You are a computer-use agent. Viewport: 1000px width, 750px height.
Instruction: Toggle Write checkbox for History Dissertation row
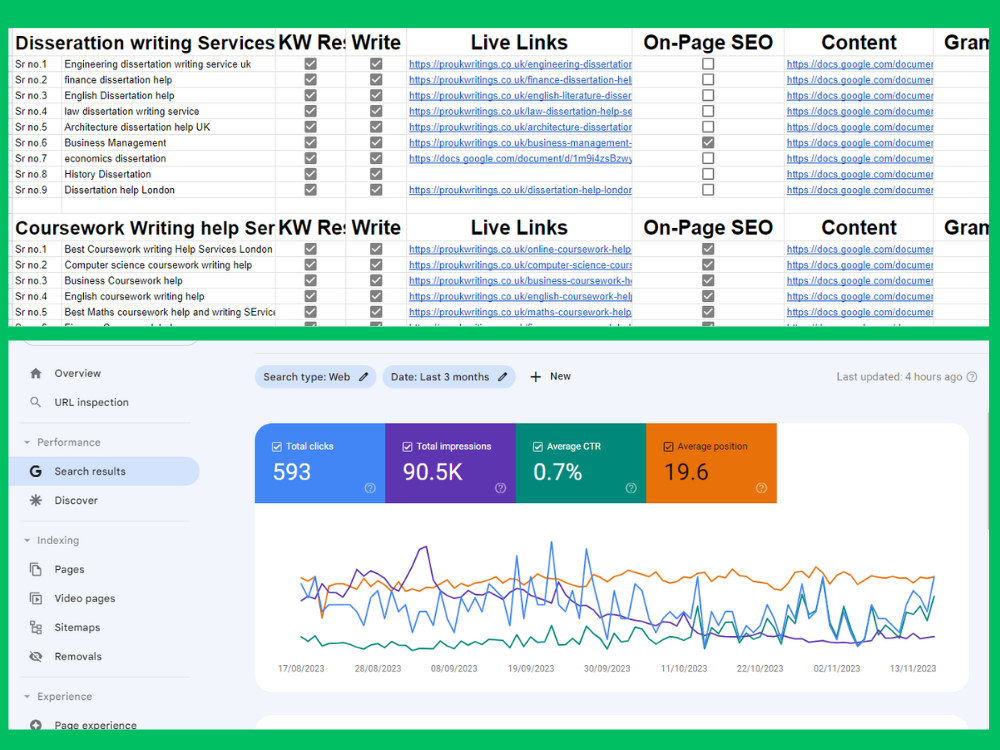(x=376, y=173)
